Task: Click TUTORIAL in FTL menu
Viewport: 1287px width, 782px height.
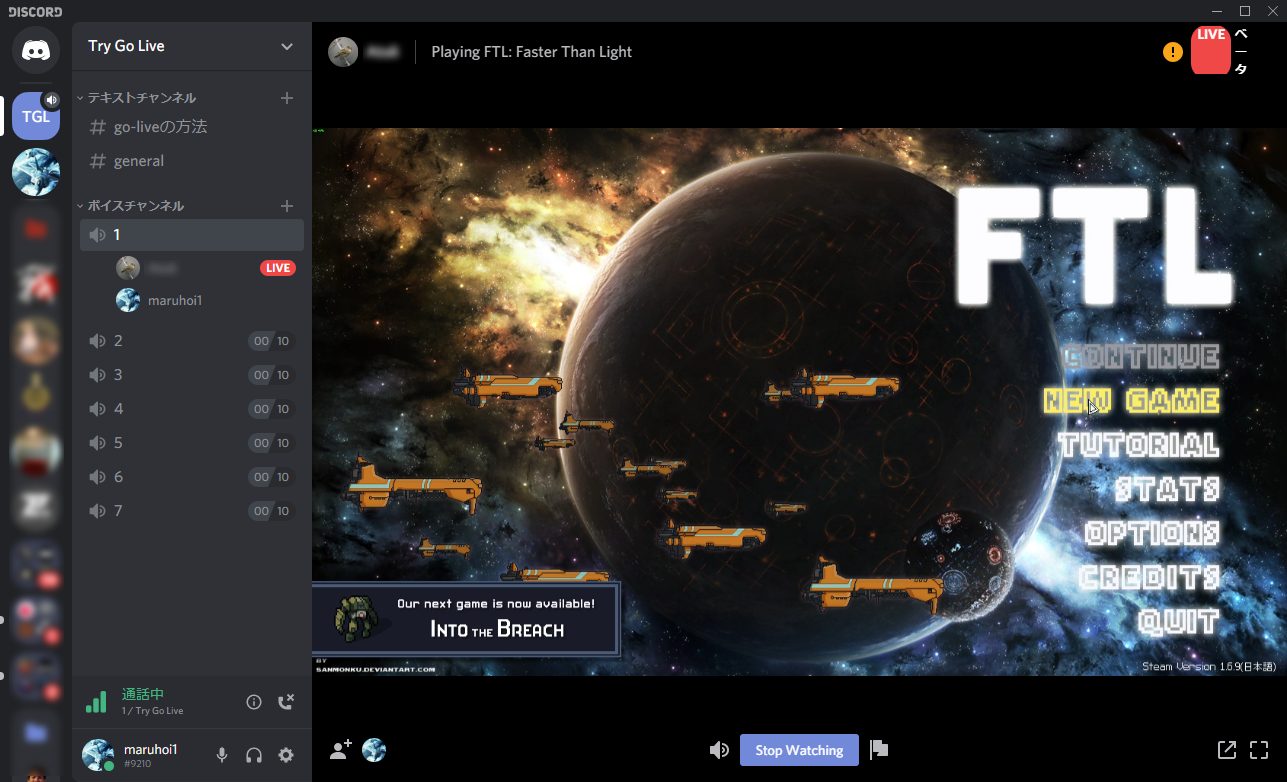Action: click(x=1139, y=445)
